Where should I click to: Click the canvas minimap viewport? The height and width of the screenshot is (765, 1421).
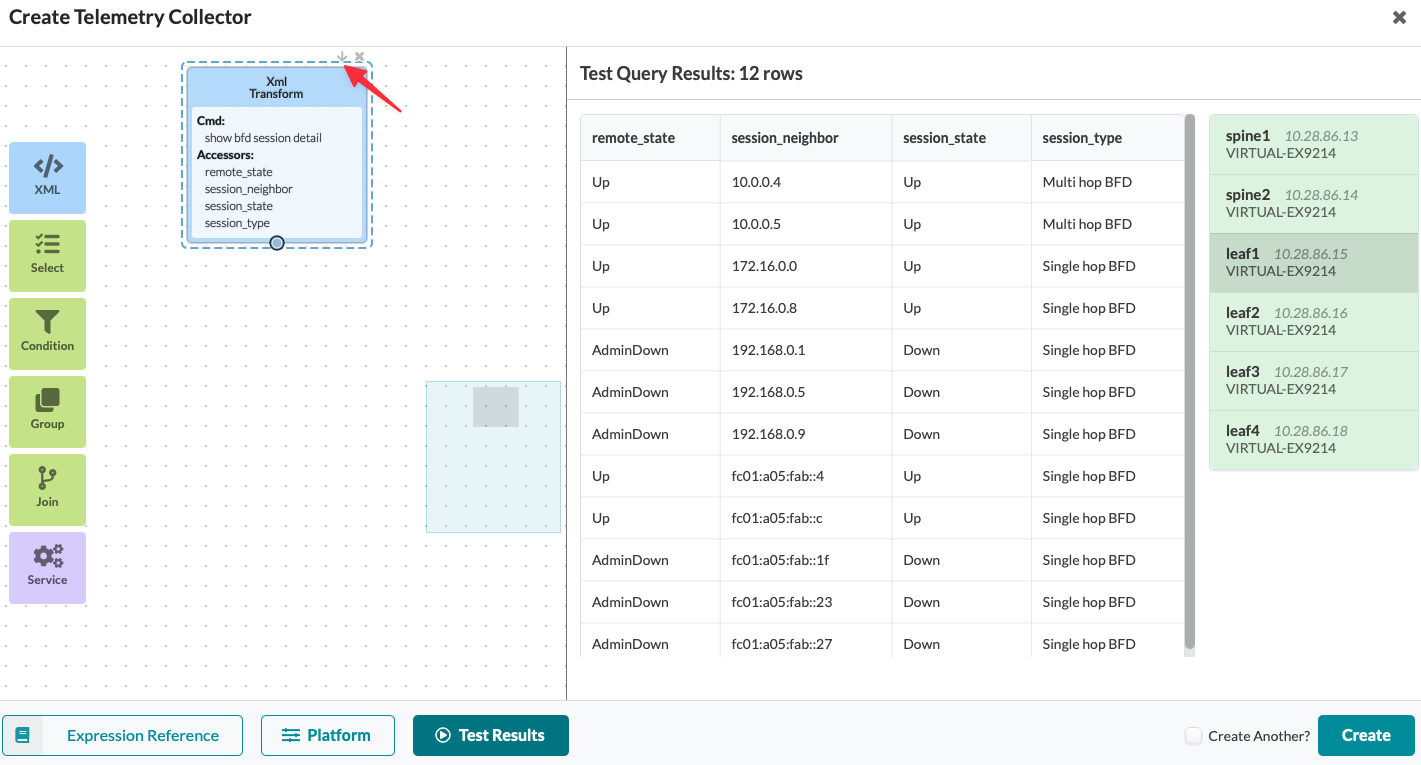click(496, 407)
